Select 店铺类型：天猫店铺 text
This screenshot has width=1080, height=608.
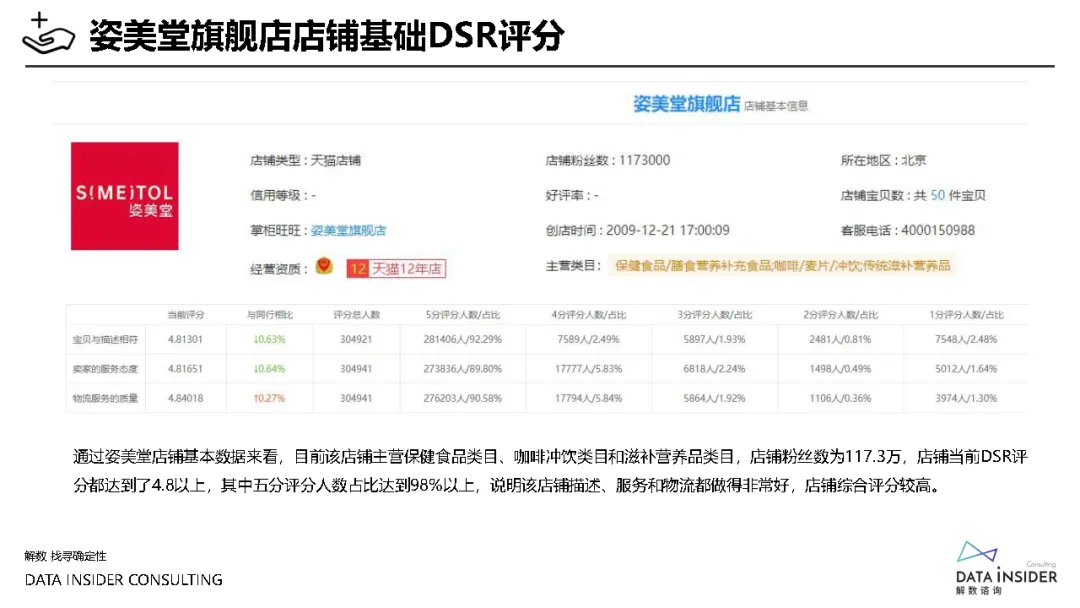(306, 160)
